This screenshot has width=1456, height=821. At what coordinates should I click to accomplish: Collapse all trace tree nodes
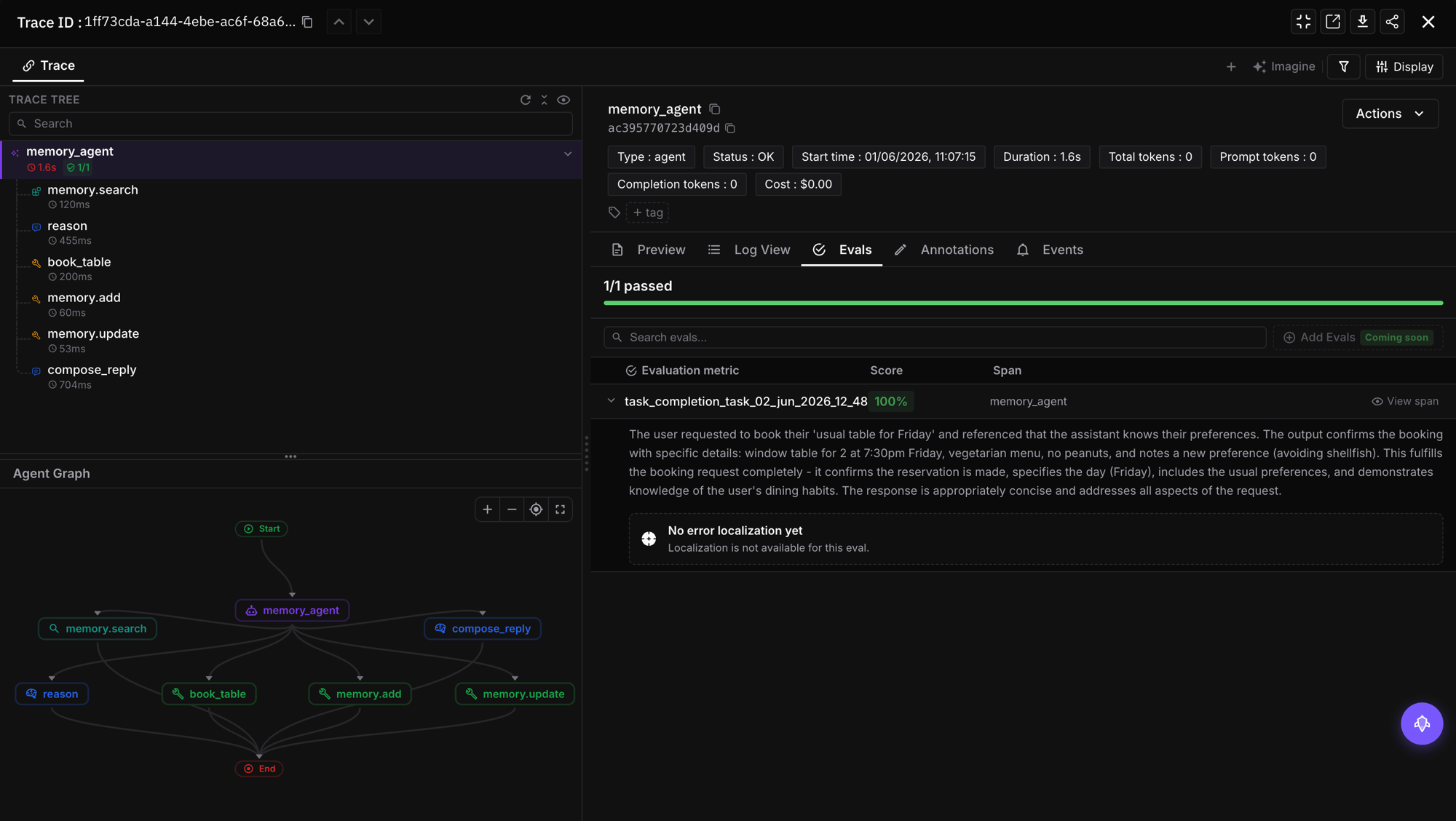(544, 100)
